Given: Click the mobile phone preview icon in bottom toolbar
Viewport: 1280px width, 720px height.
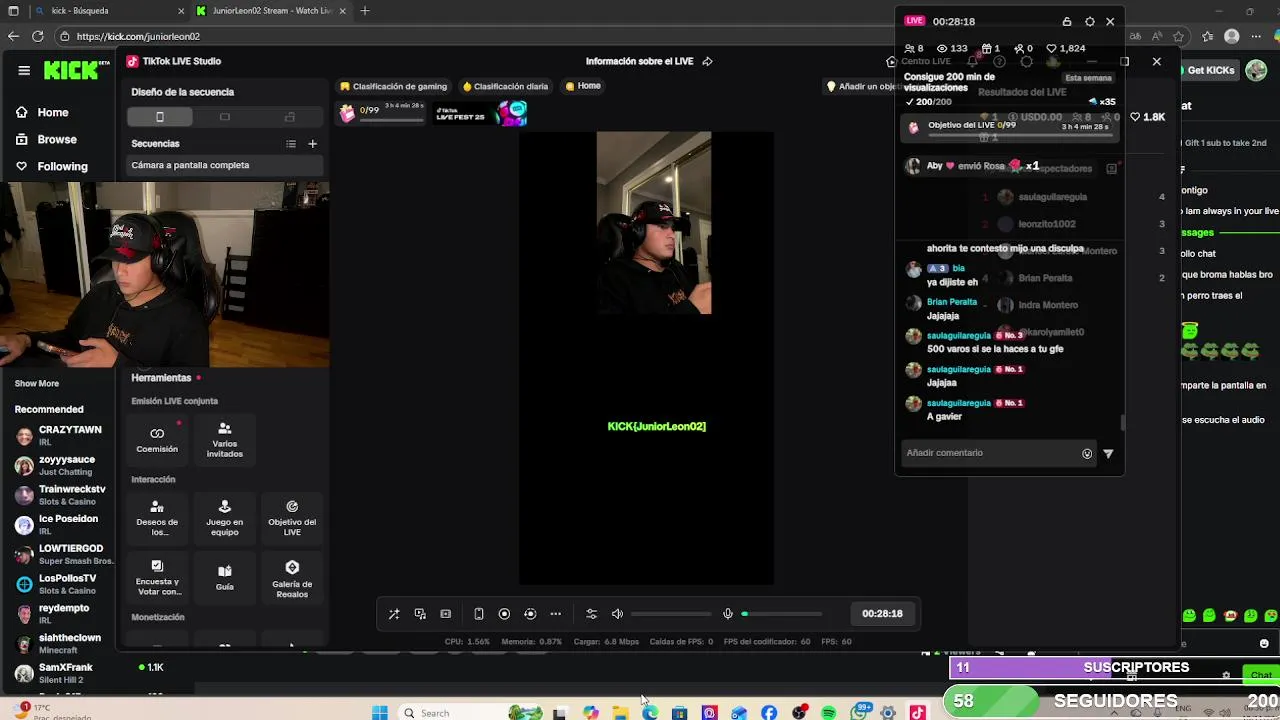Looking at the screenshot, I should pyautogui.click(x=479, y=614).
